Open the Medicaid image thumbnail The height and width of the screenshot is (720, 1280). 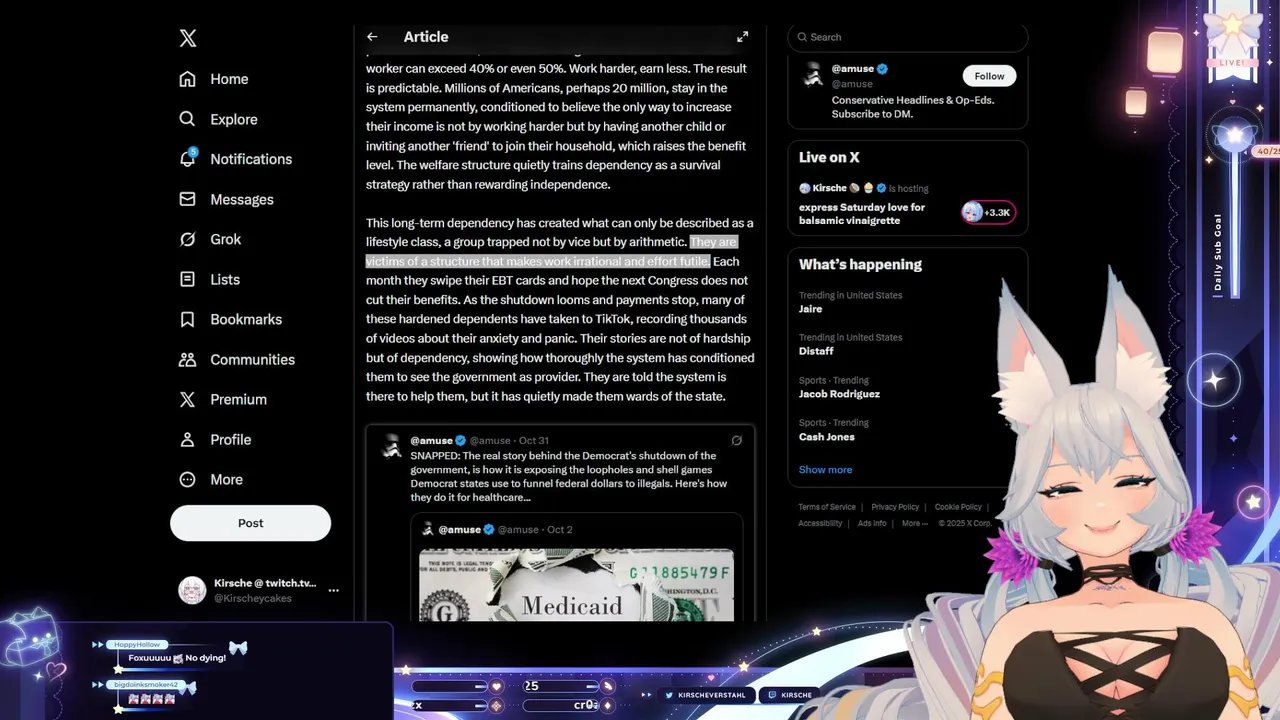pyautogui.click(x=576, y=585)
